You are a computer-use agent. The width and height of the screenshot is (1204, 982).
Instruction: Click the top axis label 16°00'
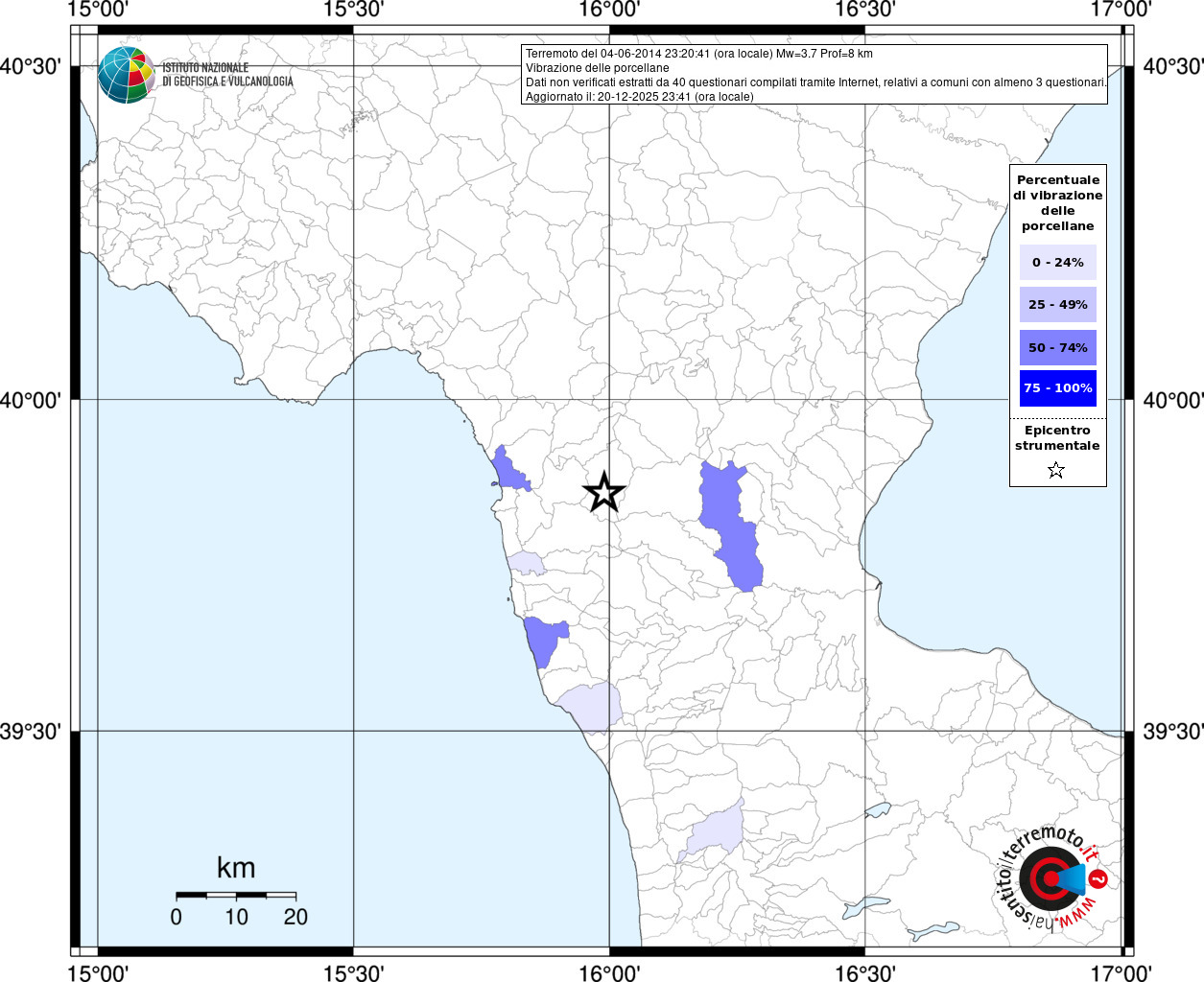(x=609, y=10)
